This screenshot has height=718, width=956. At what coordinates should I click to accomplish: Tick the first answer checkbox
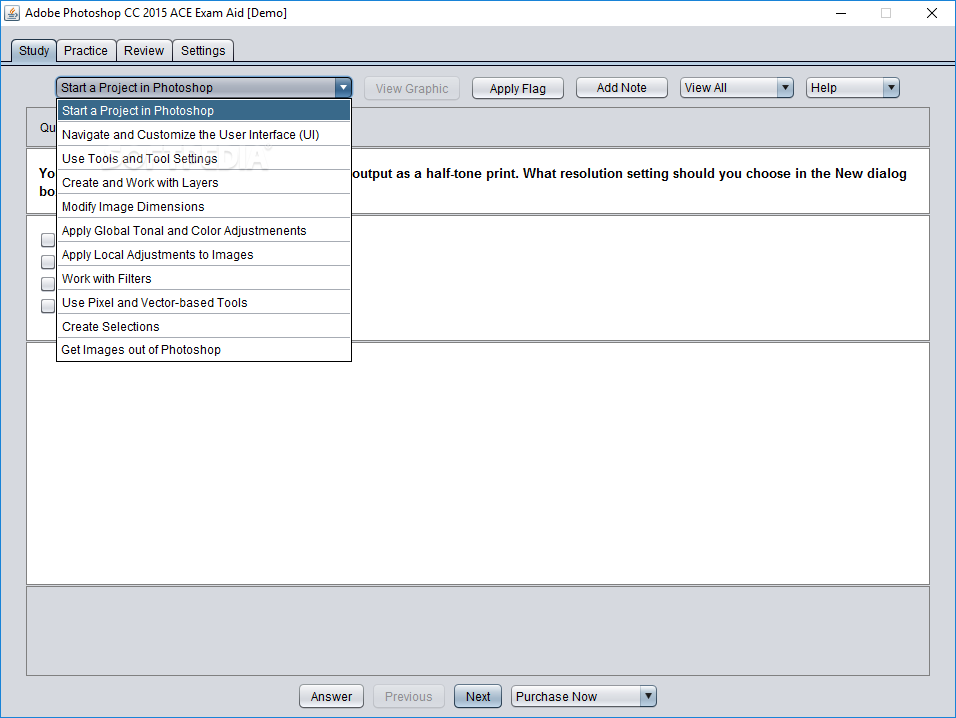click(48, 240)
